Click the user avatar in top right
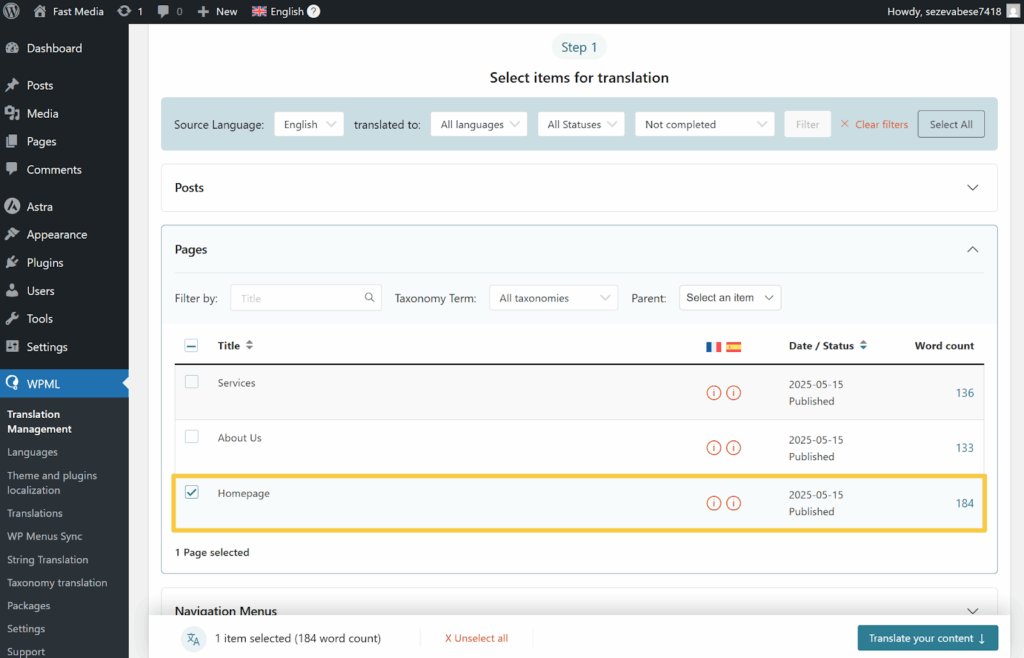Screen dimensions: 1024x658 point(1012,11)
